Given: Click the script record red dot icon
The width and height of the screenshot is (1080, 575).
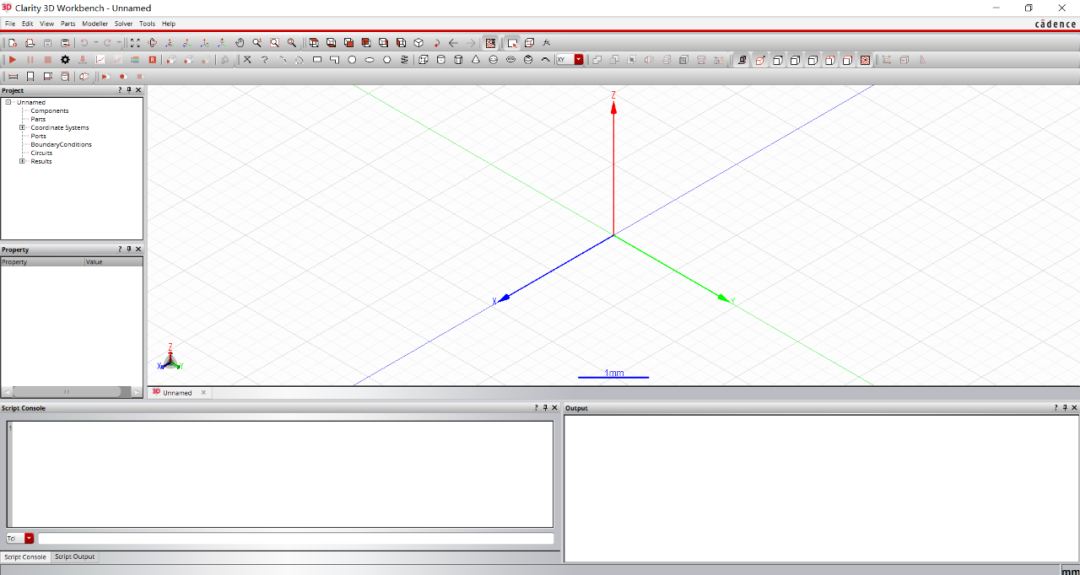Looking at the screenshot, I should point(123,76).
